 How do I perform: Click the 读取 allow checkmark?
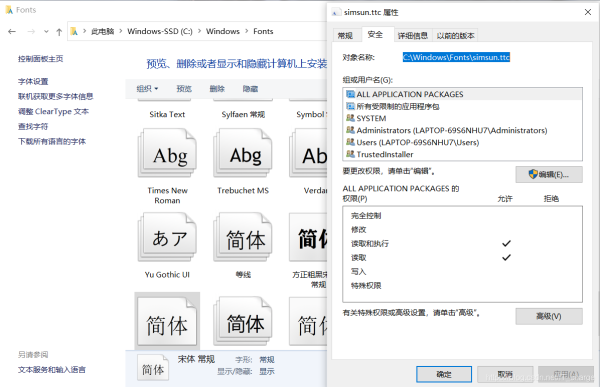[x=506, y=258]
